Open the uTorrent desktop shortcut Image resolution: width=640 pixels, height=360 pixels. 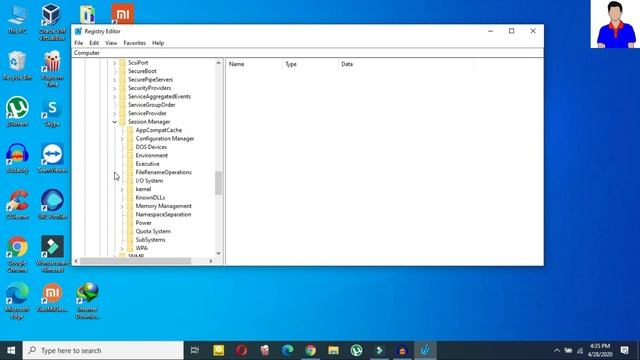(x=17, y=111)
